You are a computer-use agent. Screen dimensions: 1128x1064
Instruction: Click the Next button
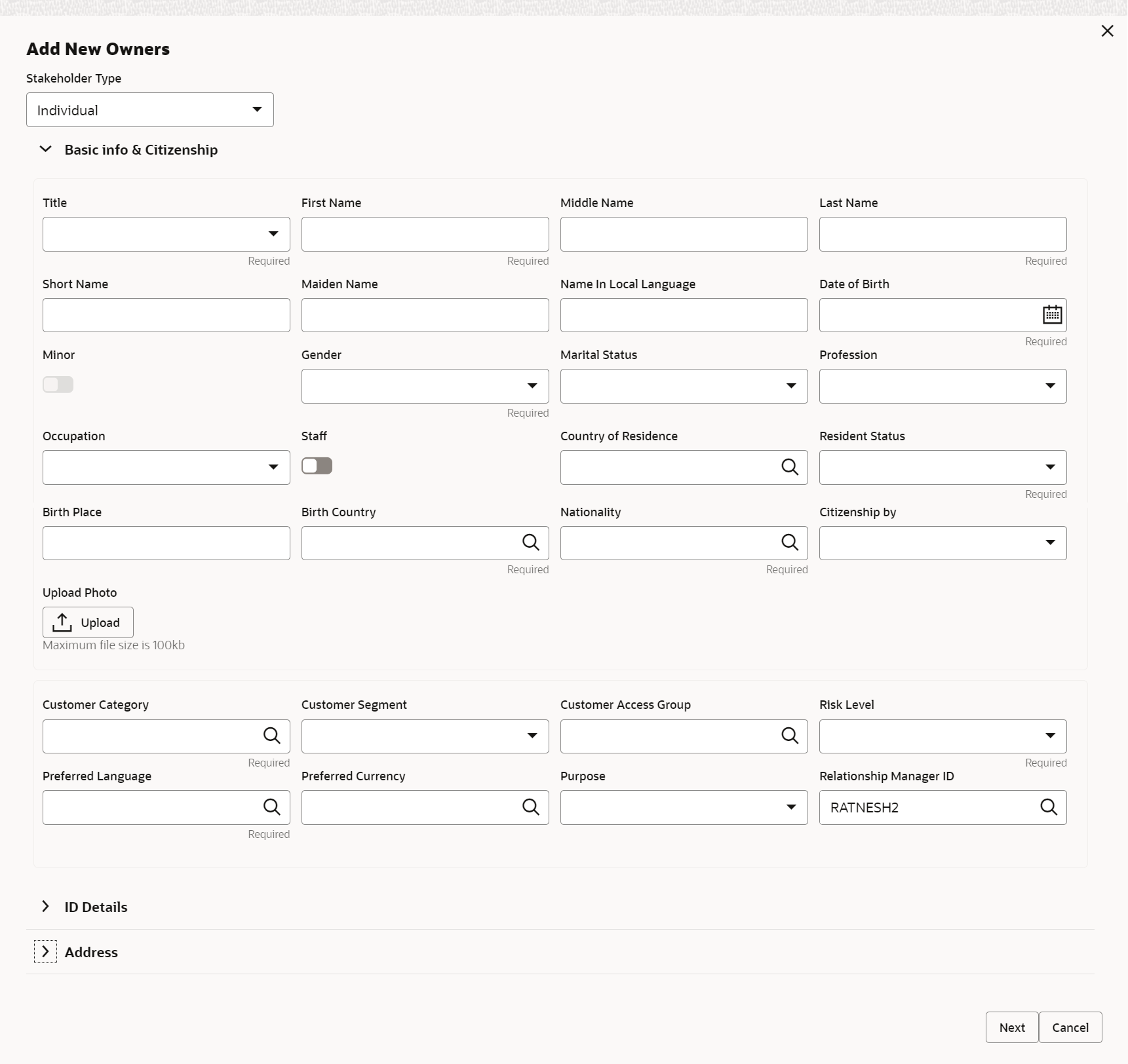1011,1027
